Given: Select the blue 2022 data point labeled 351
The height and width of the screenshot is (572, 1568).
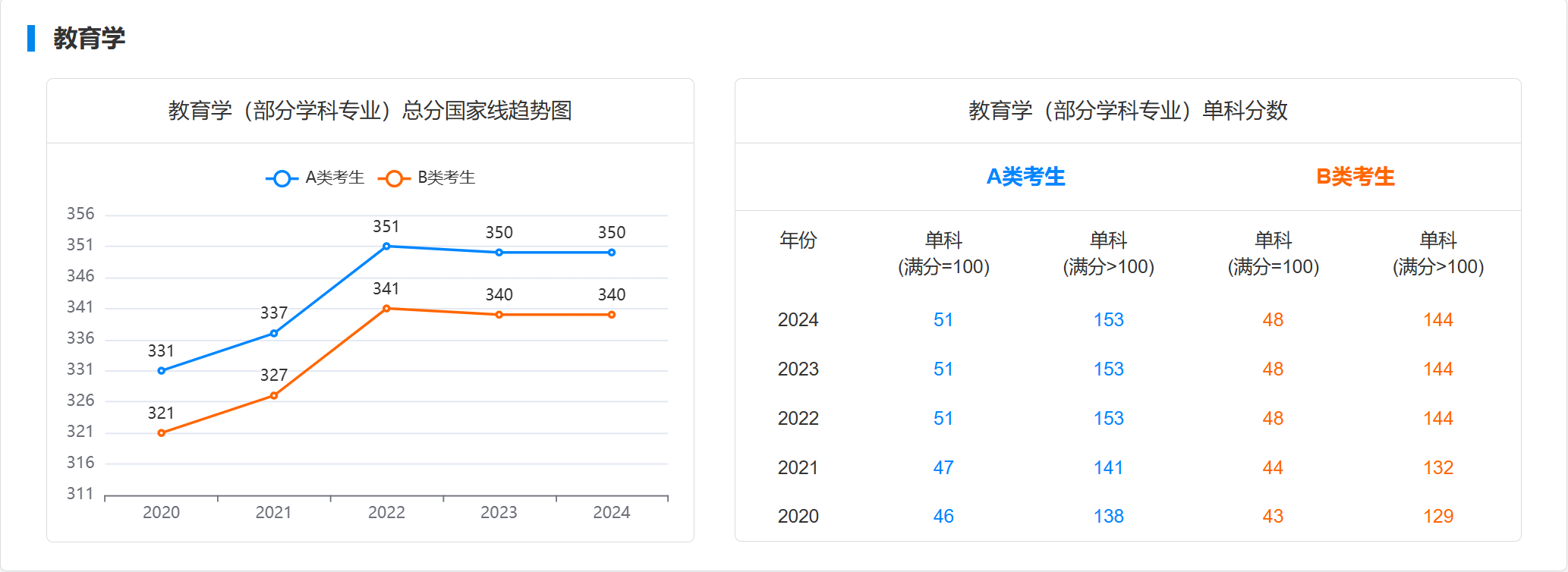Looking at the screenshot, I should point(386,247).
